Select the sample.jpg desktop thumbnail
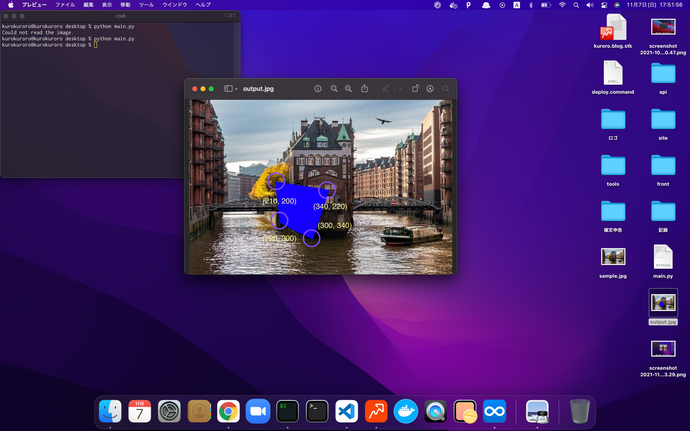The image size is (690, 431). point(613,257)
